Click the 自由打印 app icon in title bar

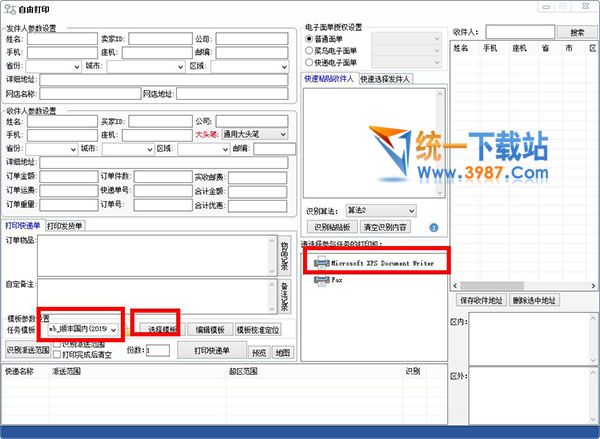coord(9,7)
